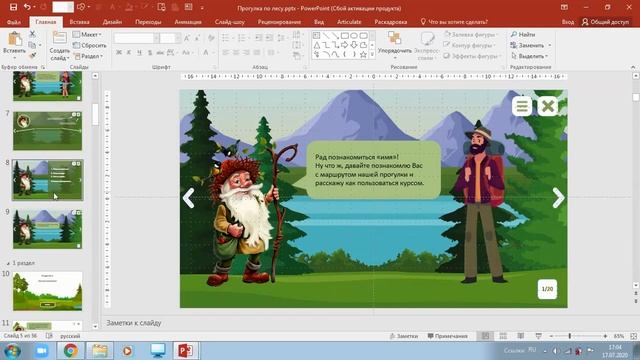Click the Вход sign-in link
This screenshot has height=360, width=640.
coord(568,22)
